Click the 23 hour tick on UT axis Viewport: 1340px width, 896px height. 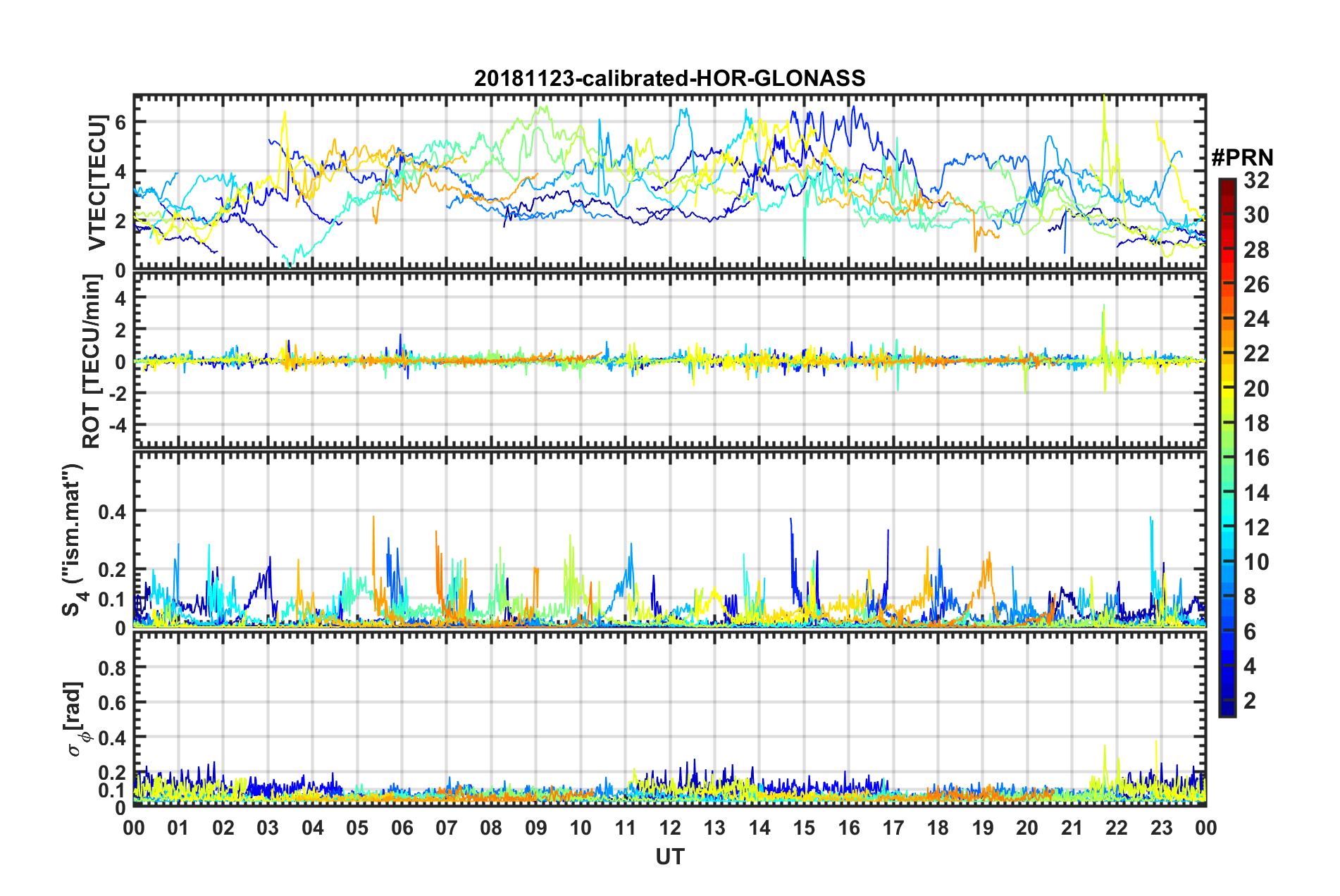tap(1161, 828)
